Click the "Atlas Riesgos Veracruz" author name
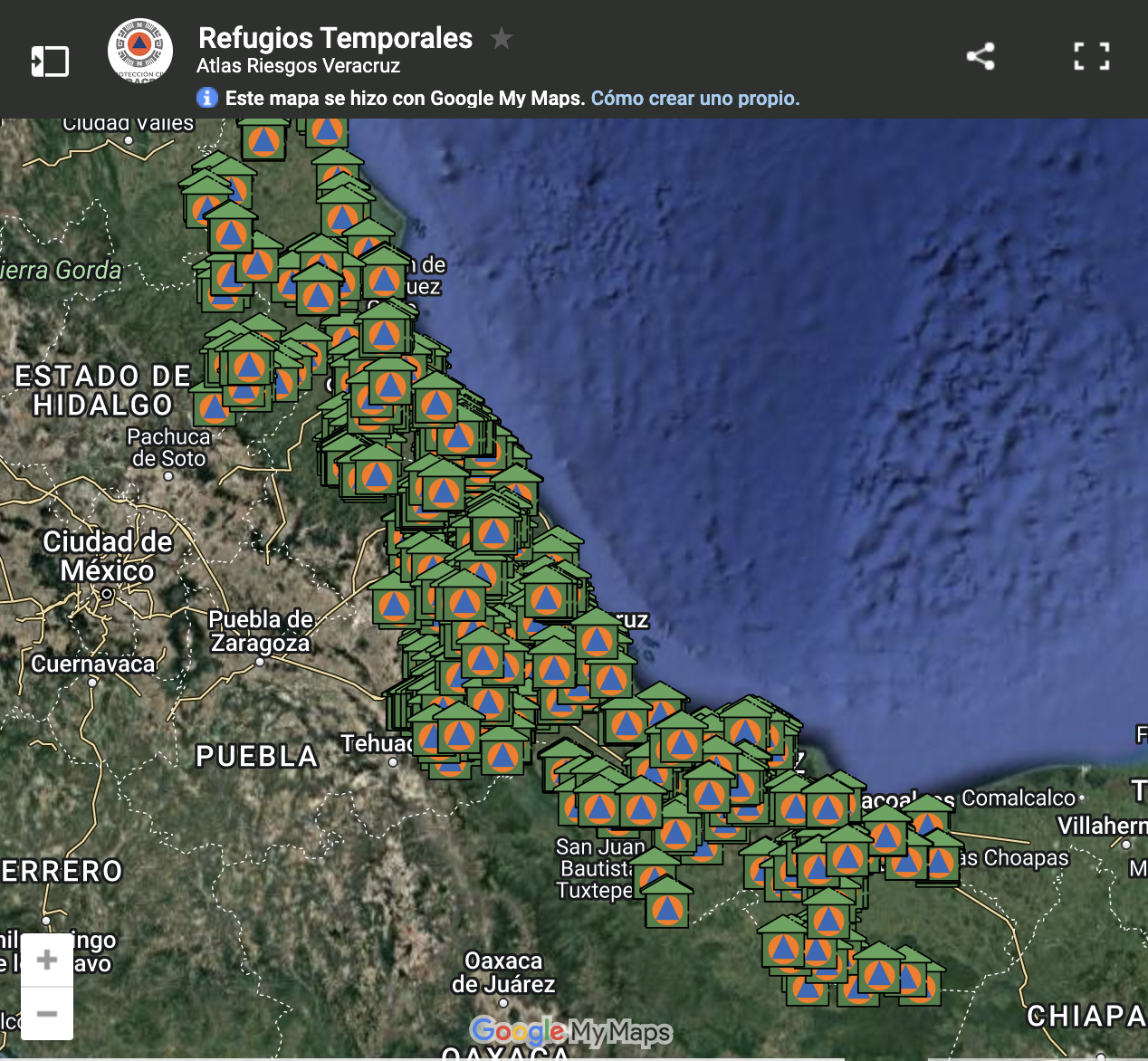 coord(298,66)
